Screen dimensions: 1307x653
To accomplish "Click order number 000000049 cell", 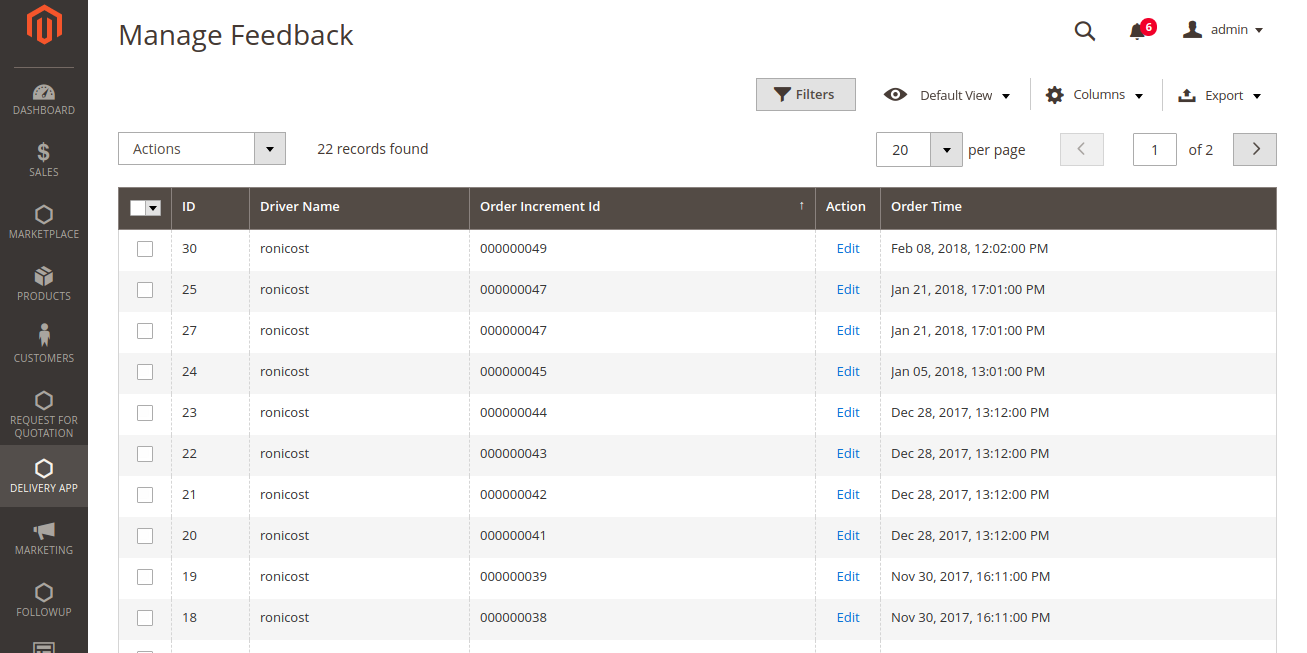I will pyautogui.click(x=642, y=249).
